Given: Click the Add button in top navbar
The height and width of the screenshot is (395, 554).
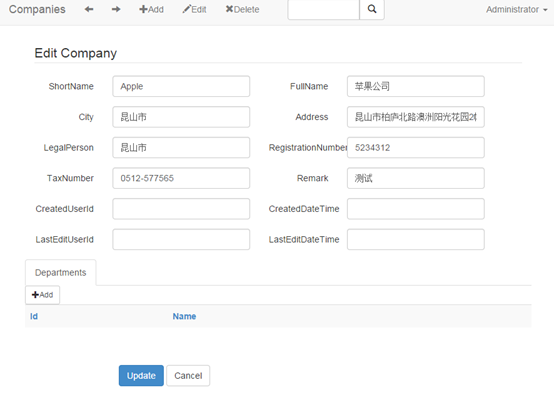Looking at the screenshot, I should [151, 9].
